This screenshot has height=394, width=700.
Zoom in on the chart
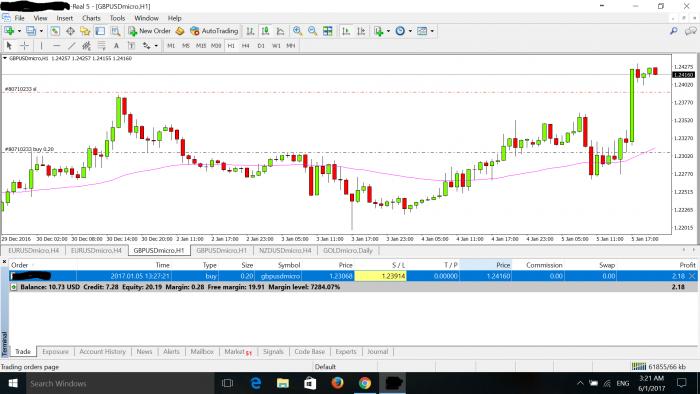(x=297, y=31)
